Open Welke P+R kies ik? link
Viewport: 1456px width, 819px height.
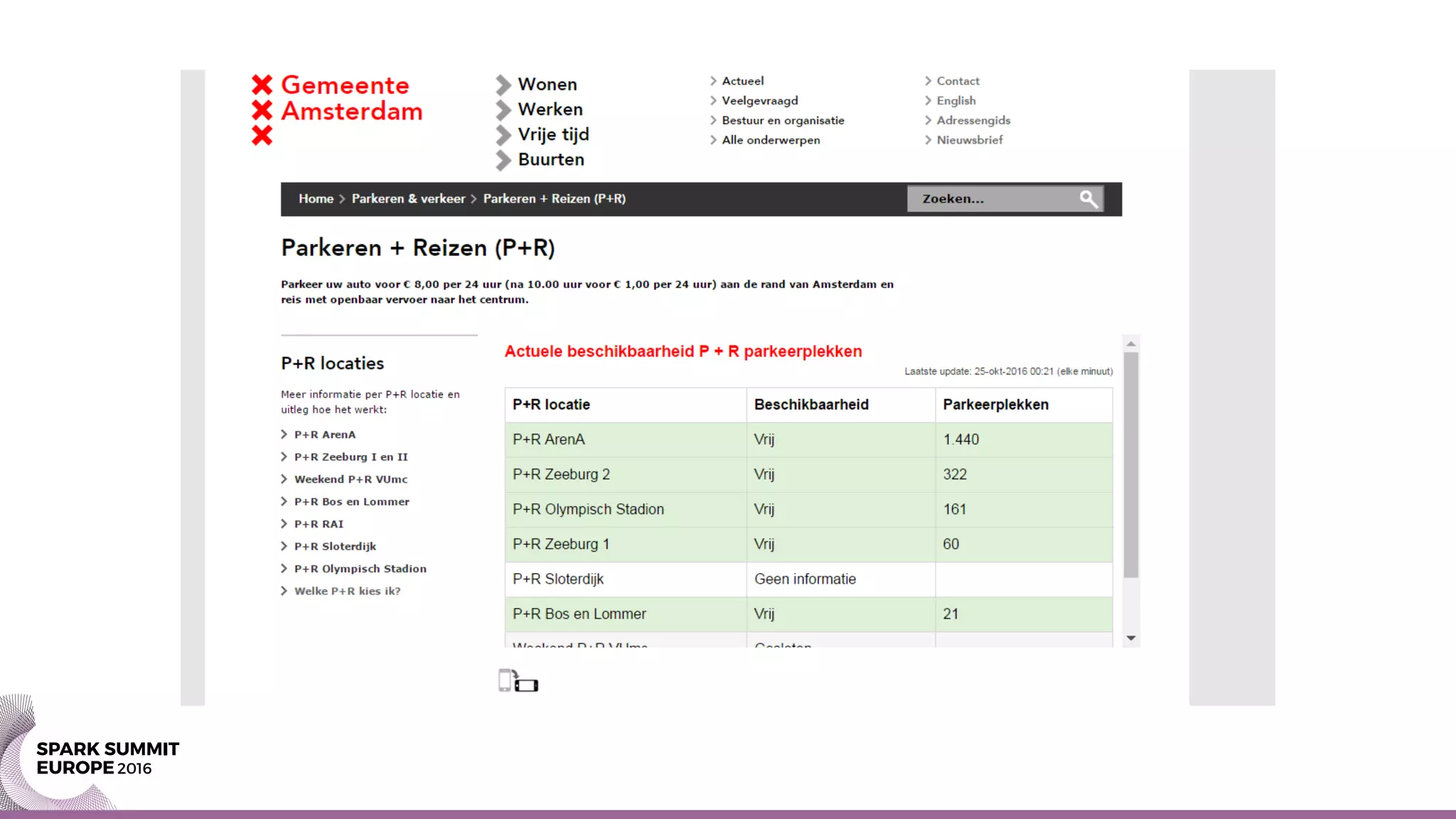pyautogui.click(x=347, y=591)
